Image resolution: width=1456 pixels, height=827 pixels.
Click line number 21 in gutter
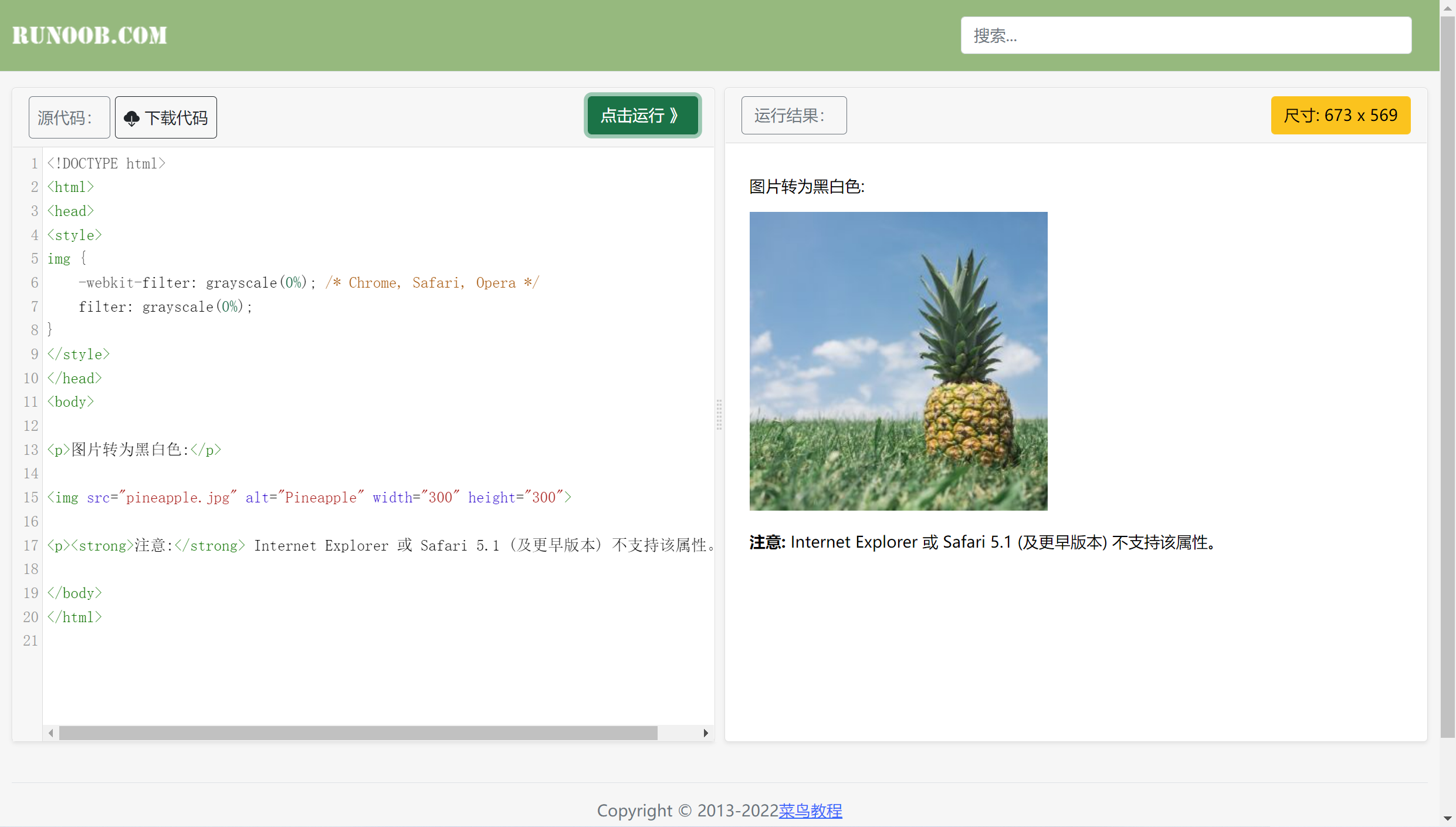[31, 641]
